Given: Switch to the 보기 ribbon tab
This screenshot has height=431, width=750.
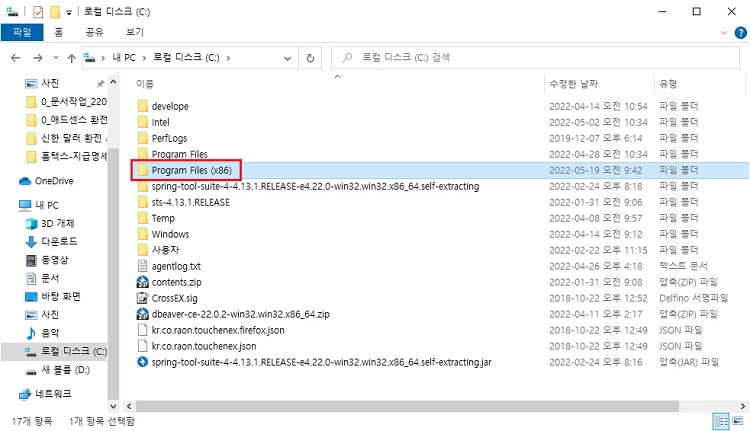Looking at the screenshot, I should [x=134, y=32].
